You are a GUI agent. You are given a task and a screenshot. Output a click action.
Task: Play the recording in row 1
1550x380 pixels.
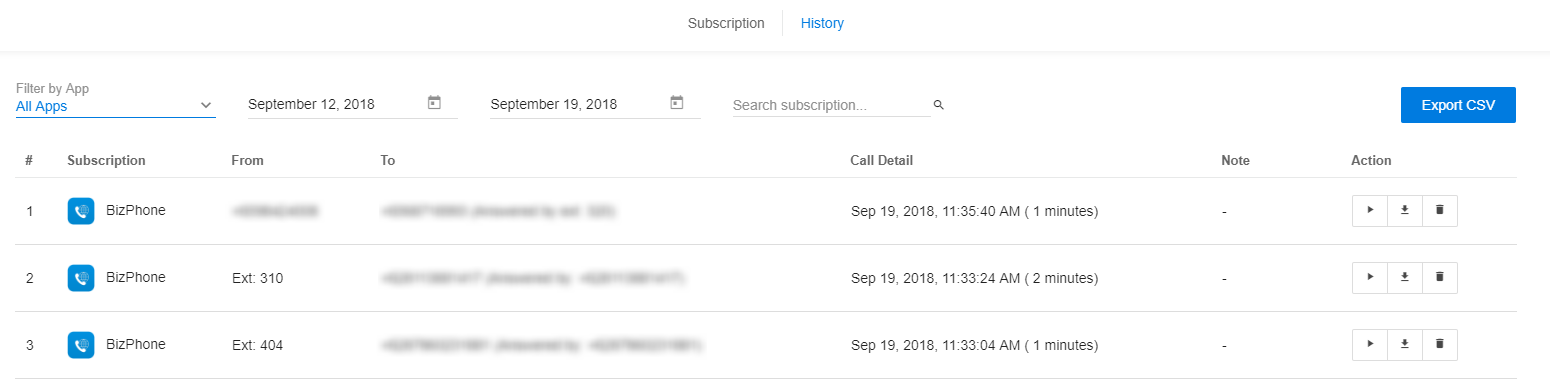point(1370,211)
